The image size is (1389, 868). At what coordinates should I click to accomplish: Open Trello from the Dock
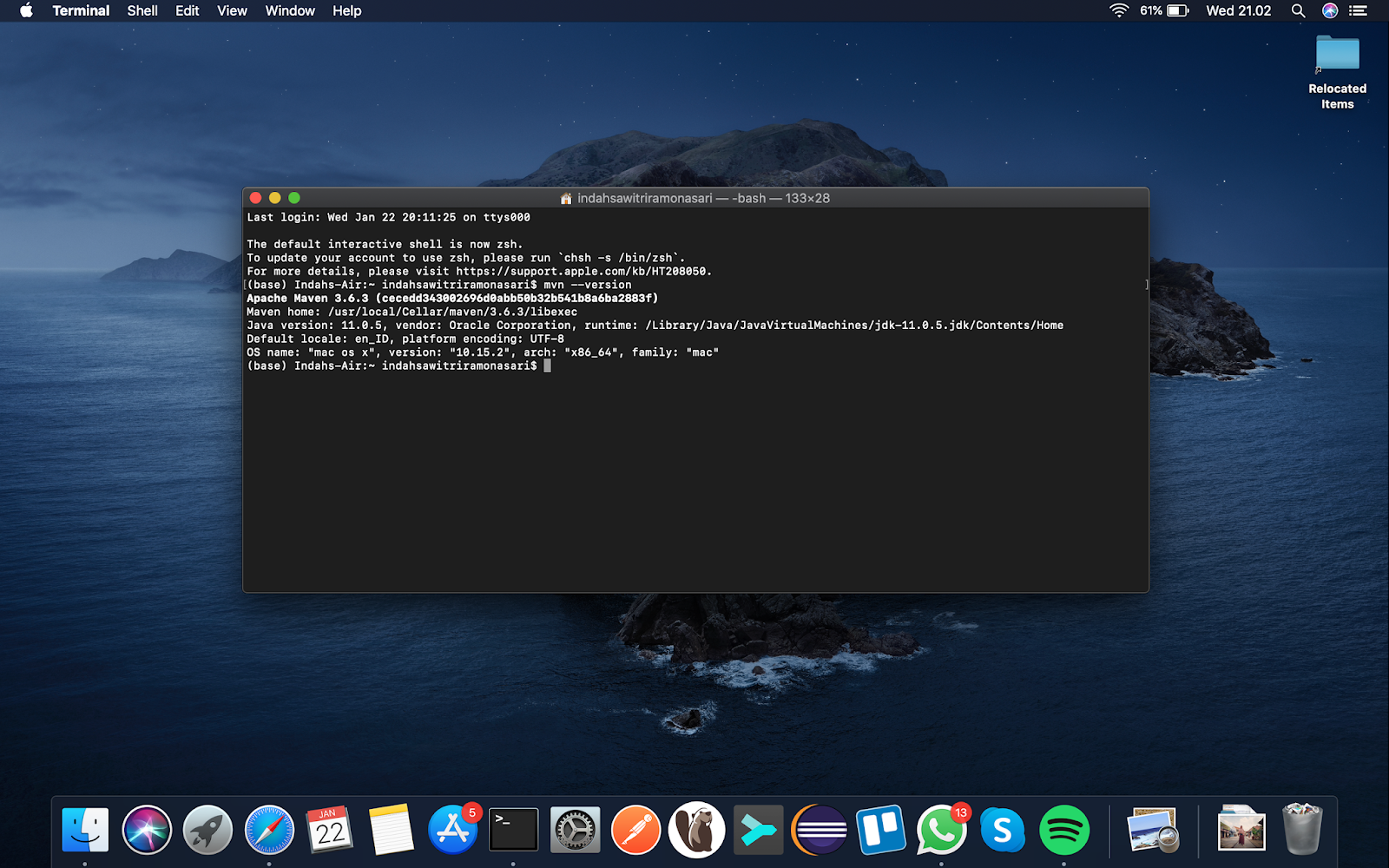click(x=880, y=830)
